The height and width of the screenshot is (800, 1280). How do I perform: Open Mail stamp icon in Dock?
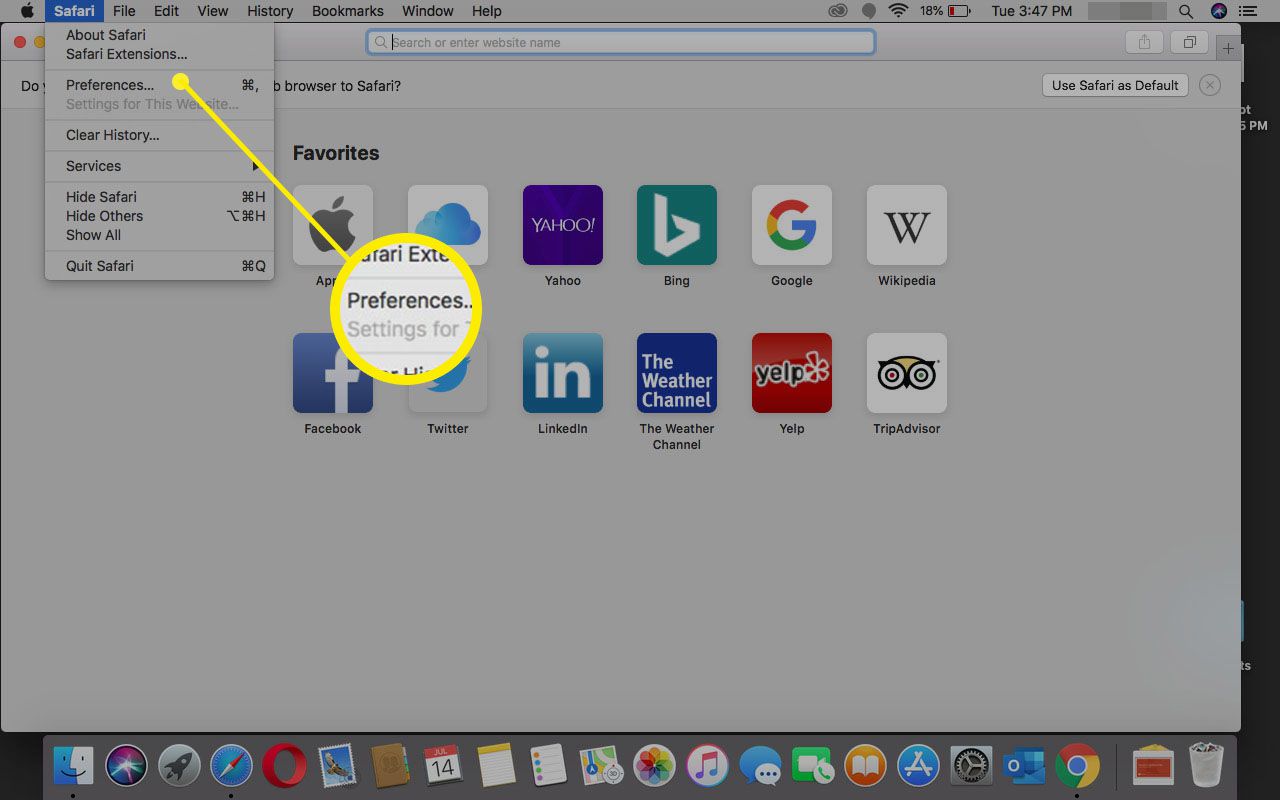coord(337,766)
